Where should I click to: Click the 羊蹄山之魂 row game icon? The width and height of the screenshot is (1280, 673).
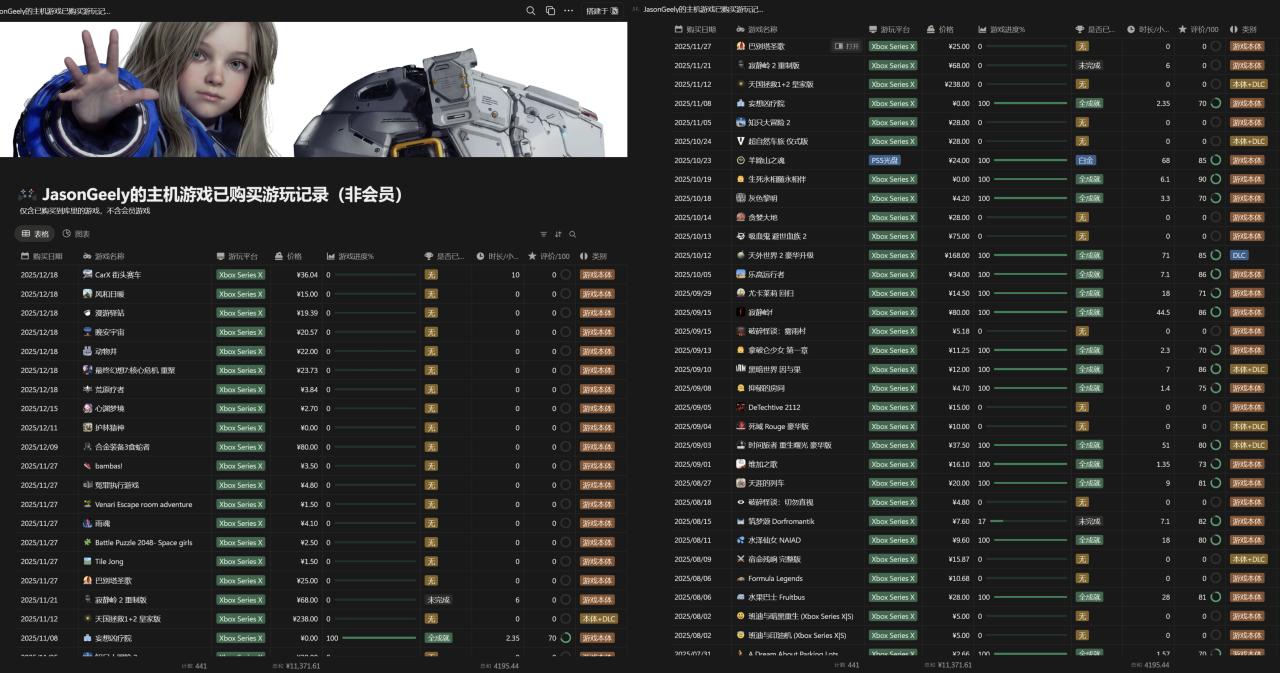point(741,160)
